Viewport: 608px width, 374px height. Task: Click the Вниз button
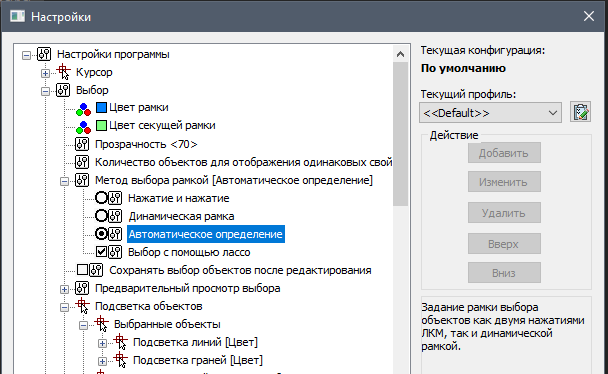[x=504, y=273]
